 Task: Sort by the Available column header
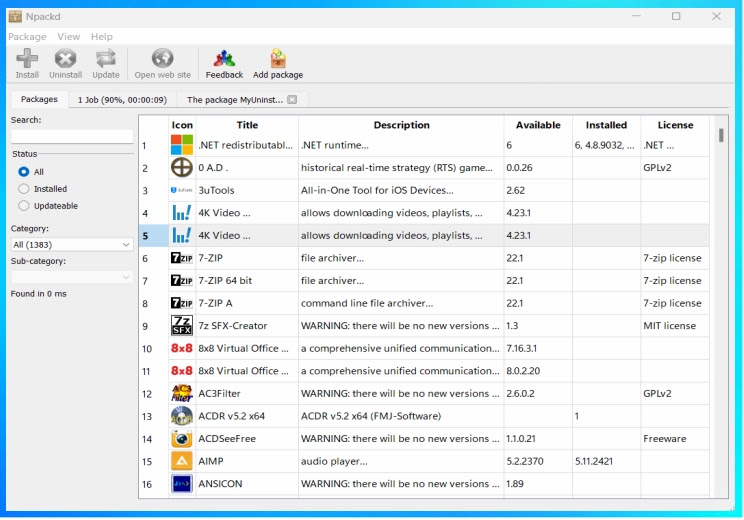pos(538,125)
